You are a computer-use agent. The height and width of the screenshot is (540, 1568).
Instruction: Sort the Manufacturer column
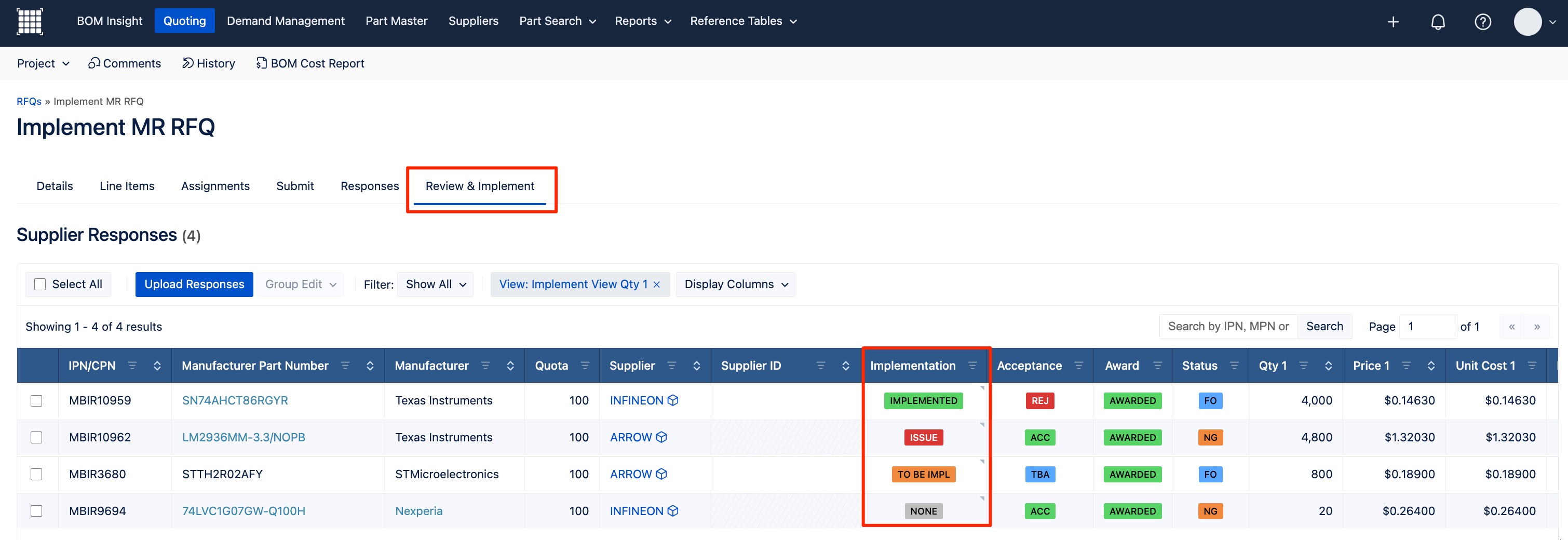511,365
